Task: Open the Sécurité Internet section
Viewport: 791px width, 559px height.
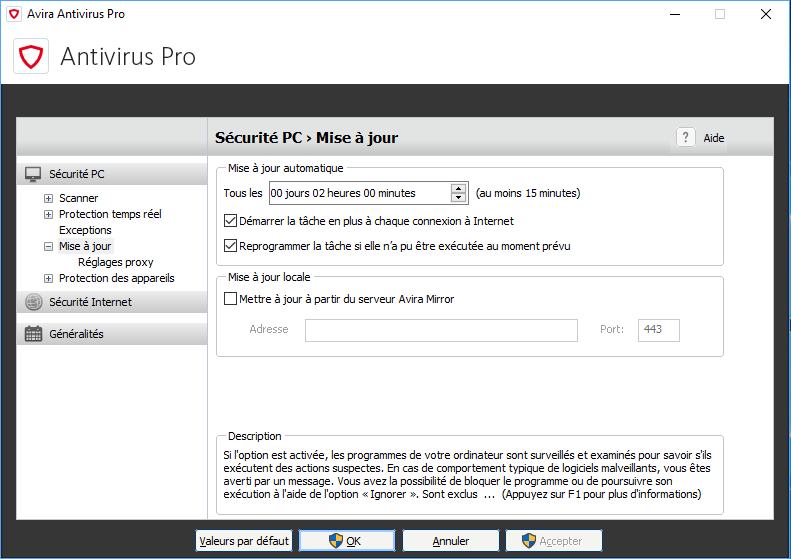Action: 112,302
